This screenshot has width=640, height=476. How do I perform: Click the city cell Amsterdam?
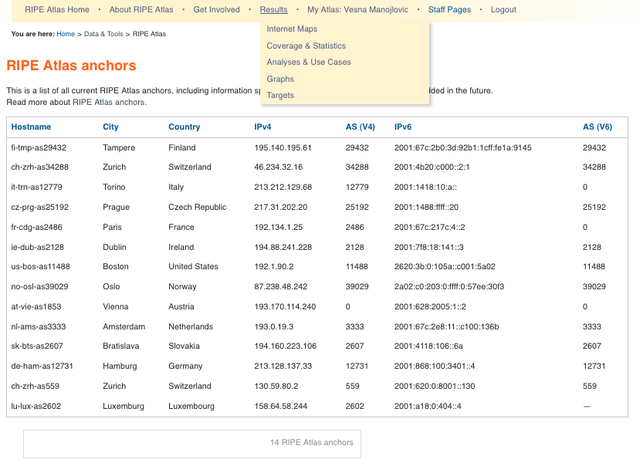click(x=124, y=327)
